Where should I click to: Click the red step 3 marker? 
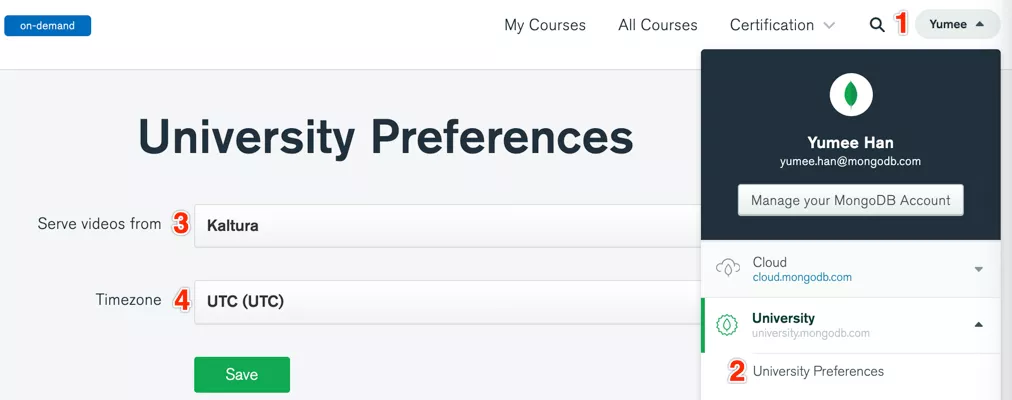point(181,224)
